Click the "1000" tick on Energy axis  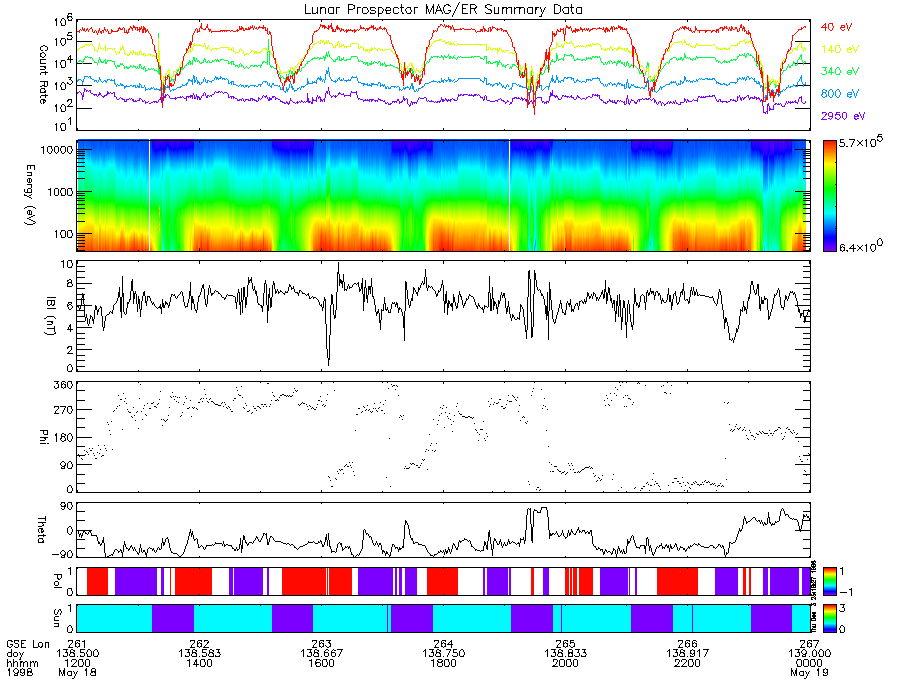(x=60, y=192)
